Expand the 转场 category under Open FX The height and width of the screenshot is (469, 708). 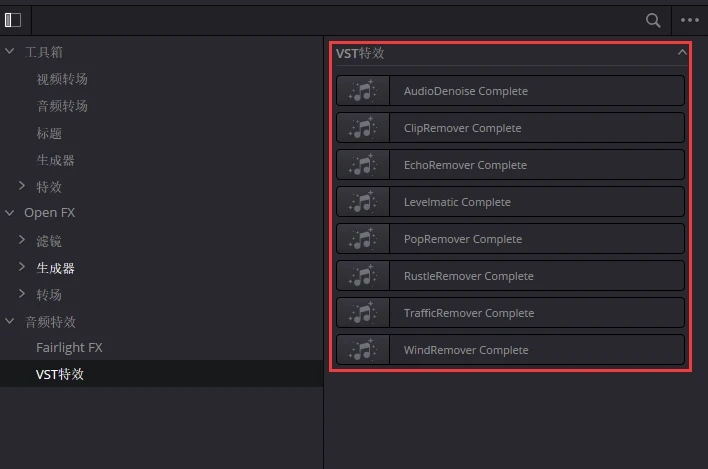pyautogui.click(x=23, y=294)
